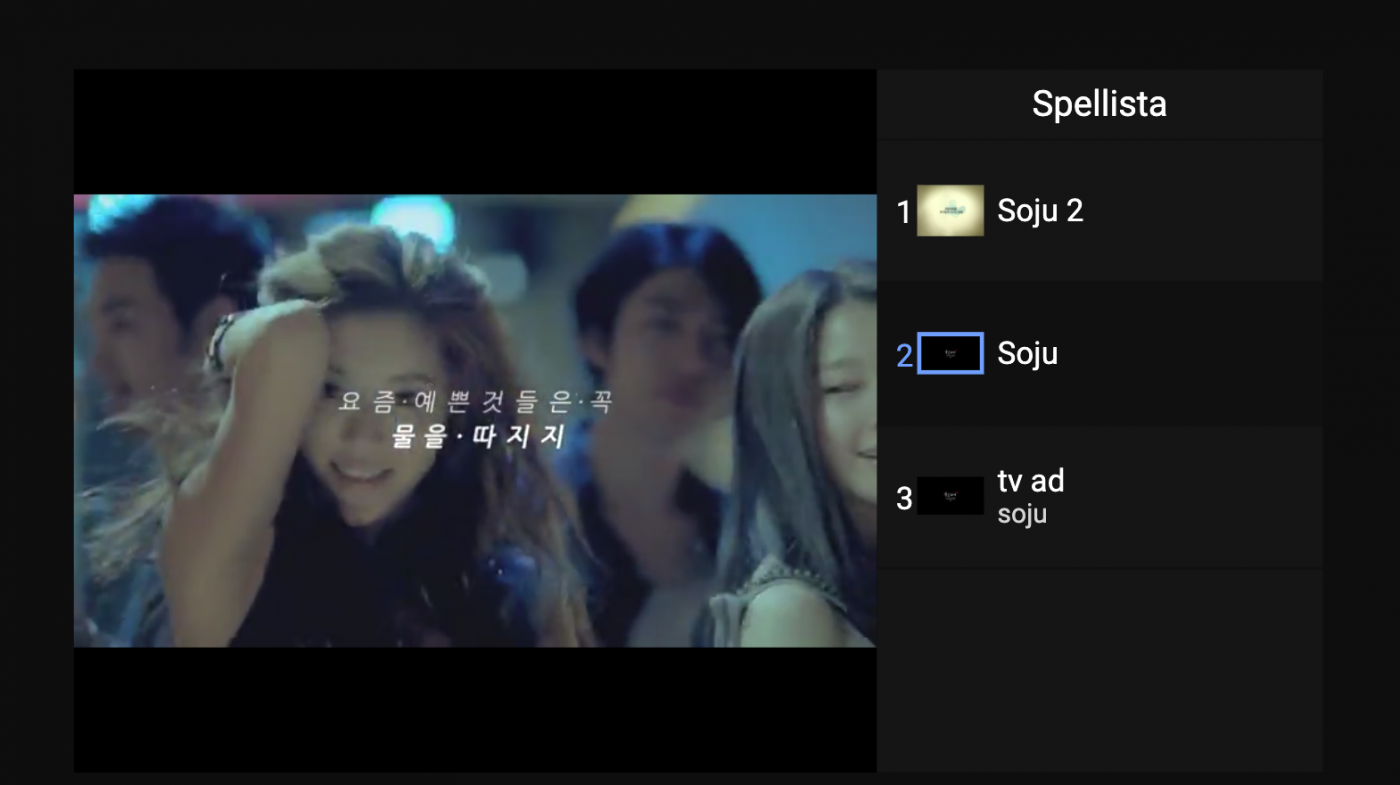This screenshot has width=1400, height=785.
Task: Click empty playlist area below tv ad
Action: [x=1099, y=670]
